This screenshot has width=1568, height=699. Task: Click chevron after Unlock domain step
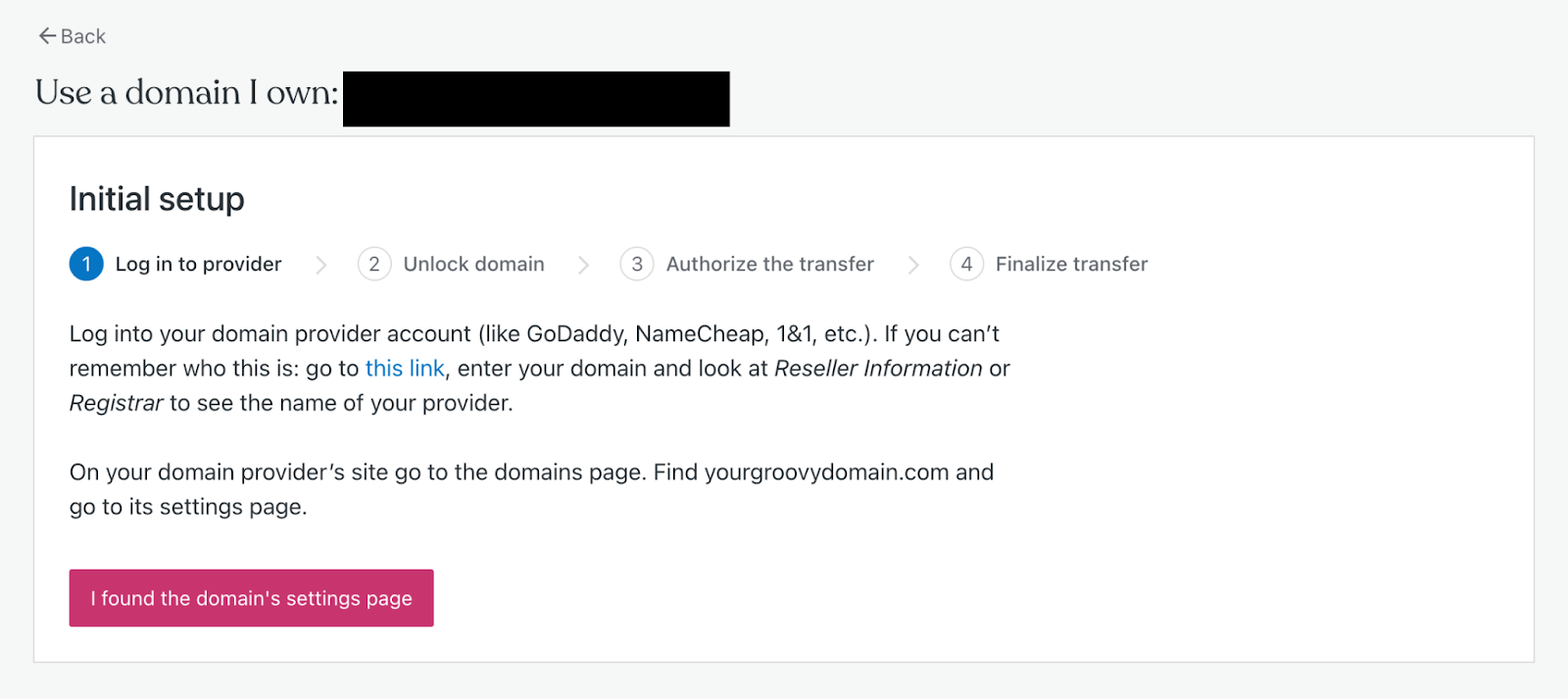(x=583, y=265)
